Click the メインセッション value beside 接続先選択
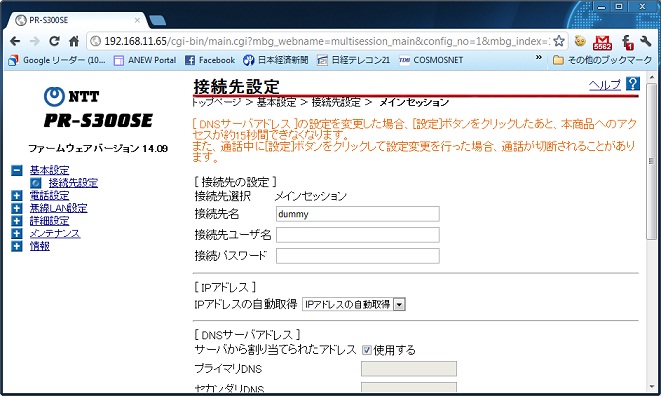The height and width of the screenshot is (396, 661). point(311,196)
